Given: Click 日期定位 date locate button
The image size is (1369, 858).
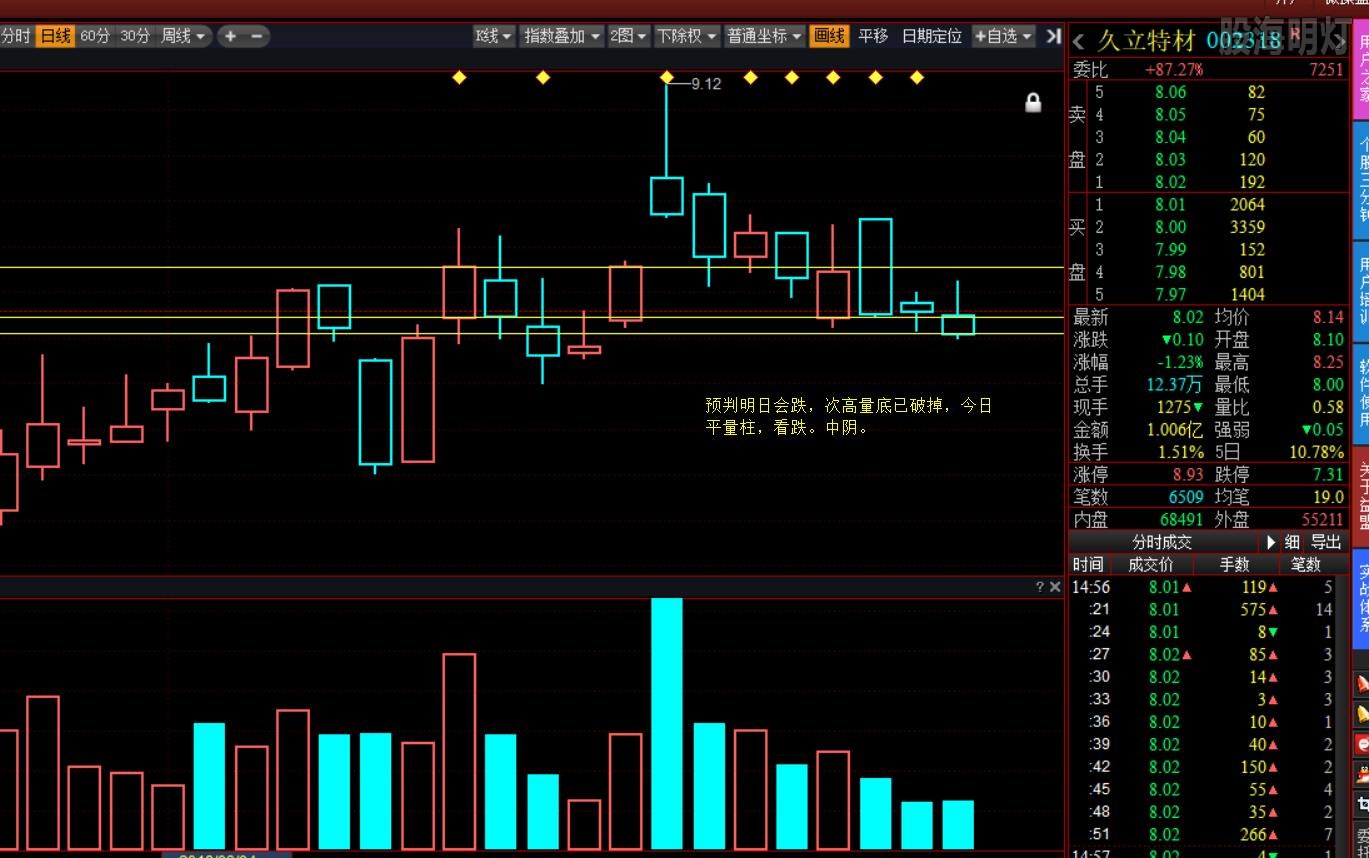Looking at the screenshot, I should coord(932,36).
